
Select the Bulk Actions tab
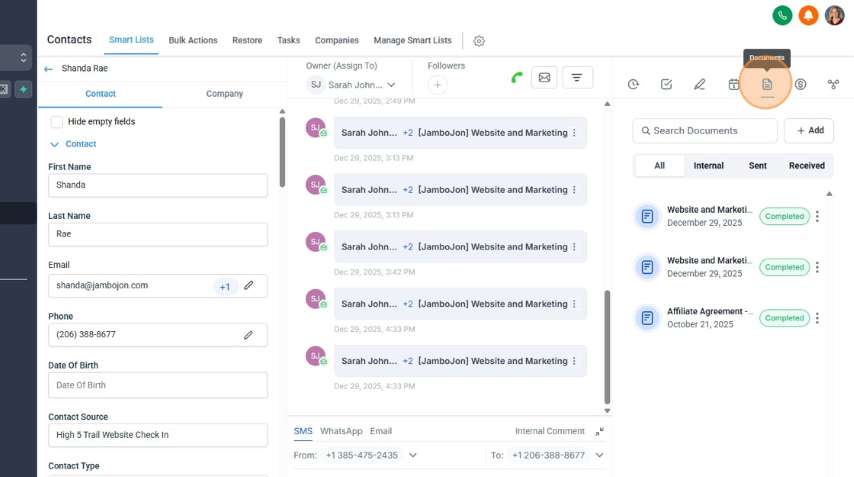click(193, 40)
